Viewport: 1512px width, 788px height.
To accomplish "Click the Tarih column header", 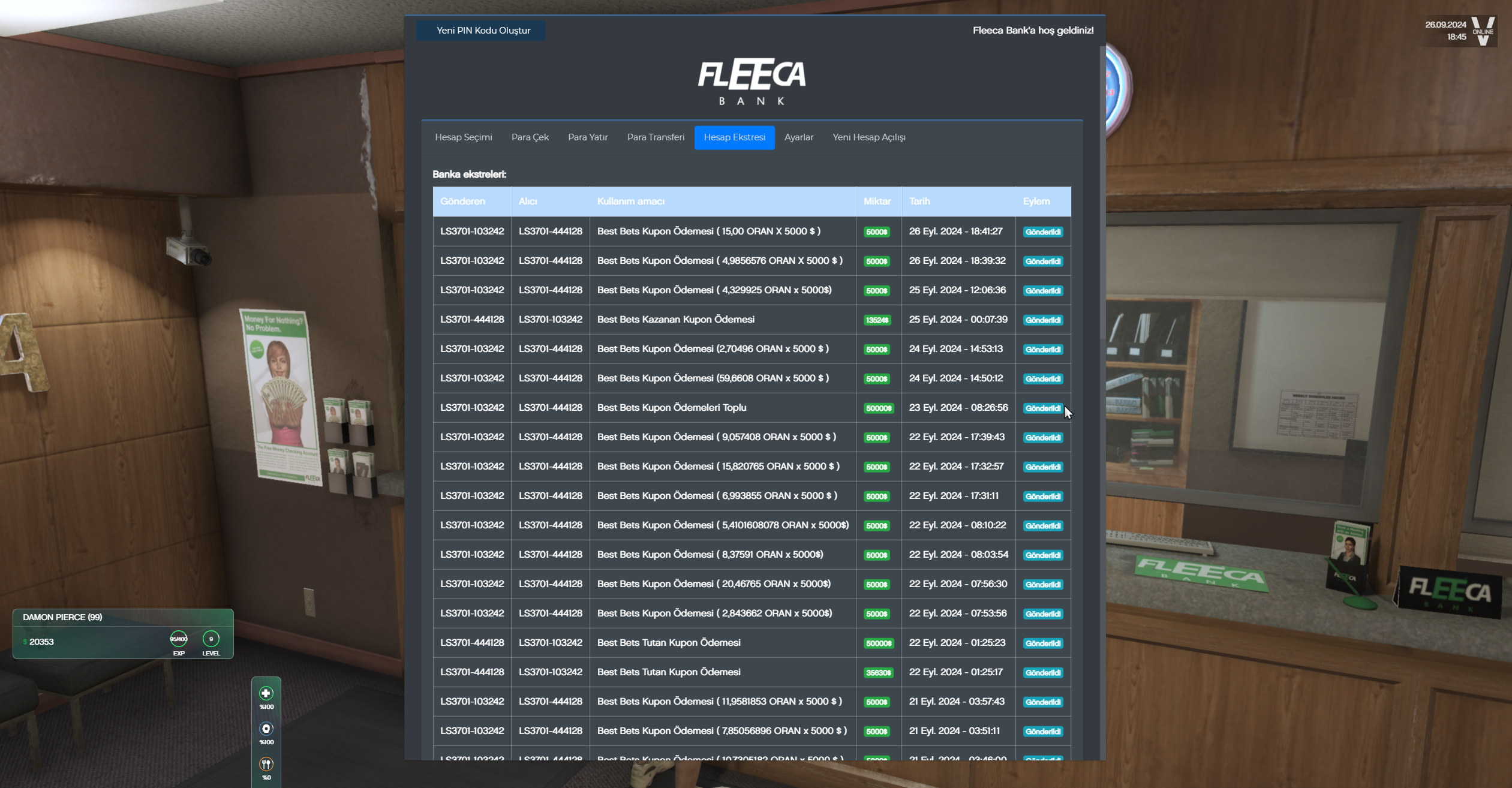I will [x=919, y=201].
